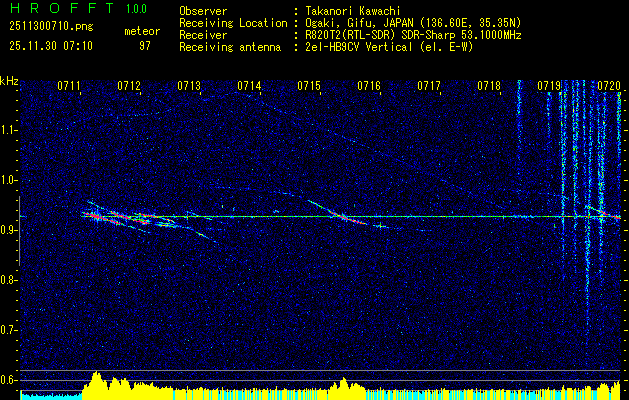The image size is (629, 400).
Task: Click the 0711 time marker
Action: coord(69,86)
